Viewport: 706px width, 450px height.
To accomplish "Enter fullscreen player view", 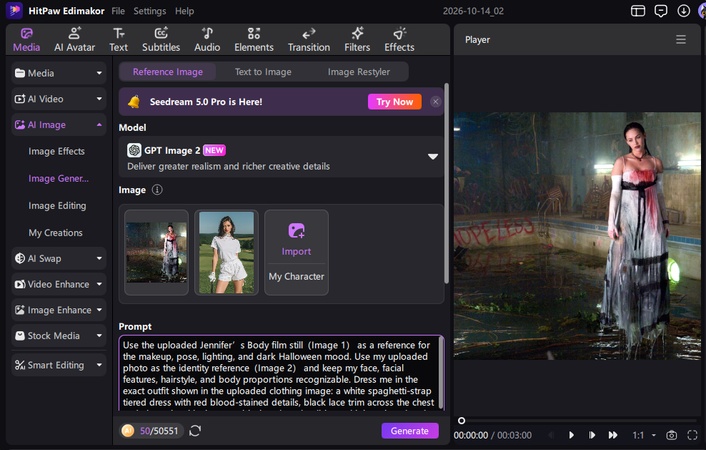I will click(x=692, y=435).
